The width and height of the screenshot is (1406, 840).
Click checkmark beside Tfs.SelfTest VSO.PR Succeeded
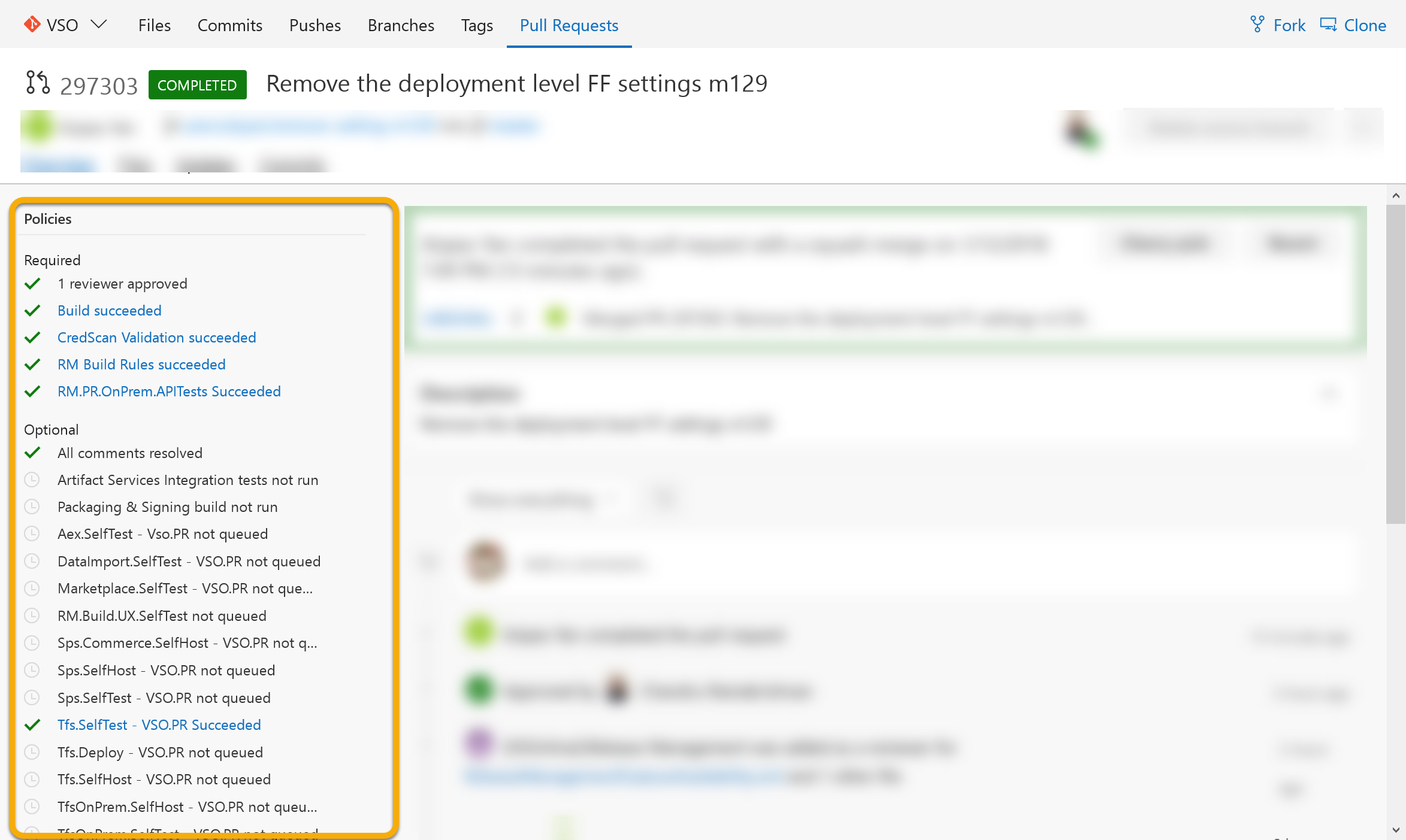[32, 725]
